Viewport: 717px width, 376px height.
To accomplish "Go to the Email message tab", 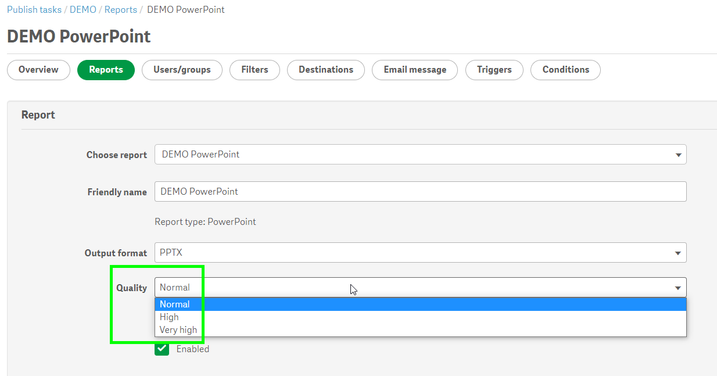I will 415,70.
